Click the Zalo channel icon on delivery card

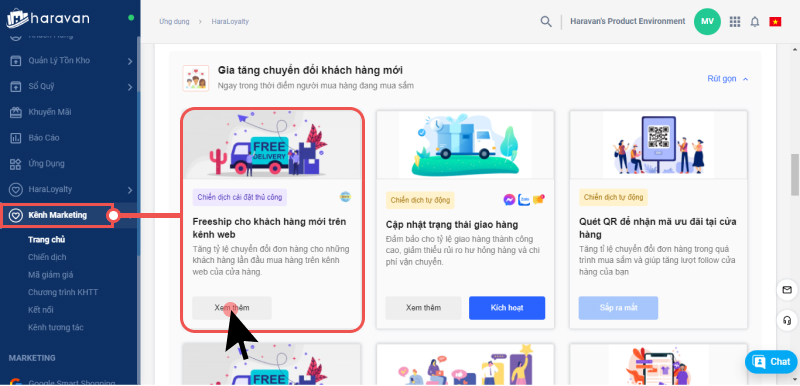(523, 200)
